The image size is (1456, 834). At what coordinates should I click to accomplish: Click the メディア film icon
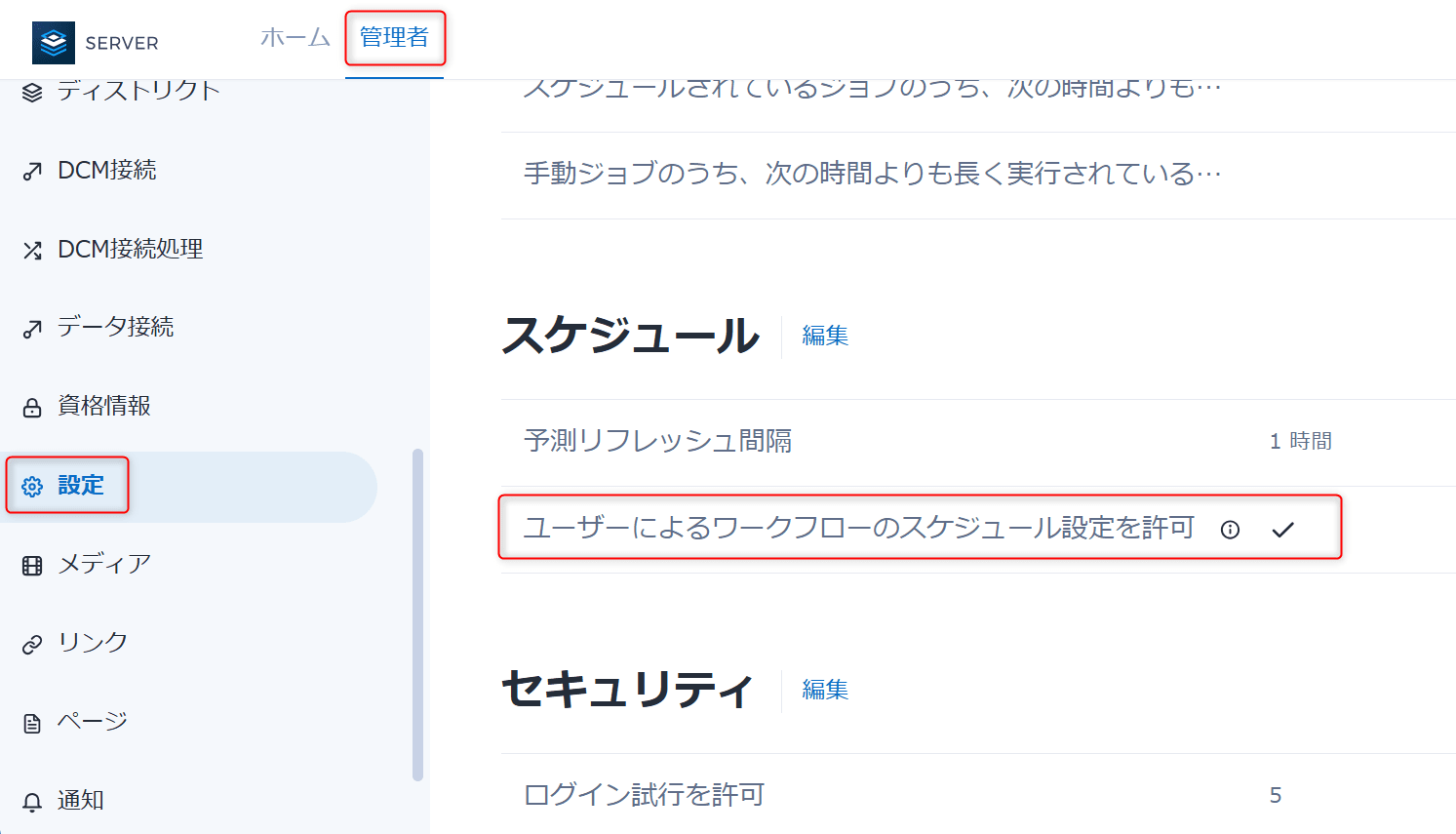coord(32,566)
